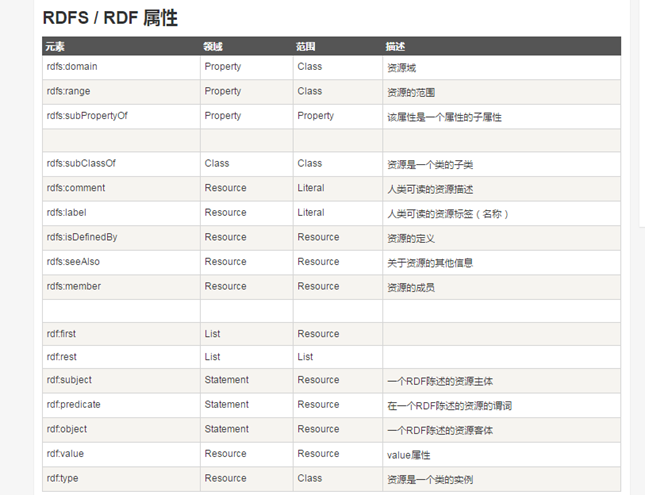
Task: Click Resource domain in rdfs:isDefinedBy row
Action: (x=225, y=237)
